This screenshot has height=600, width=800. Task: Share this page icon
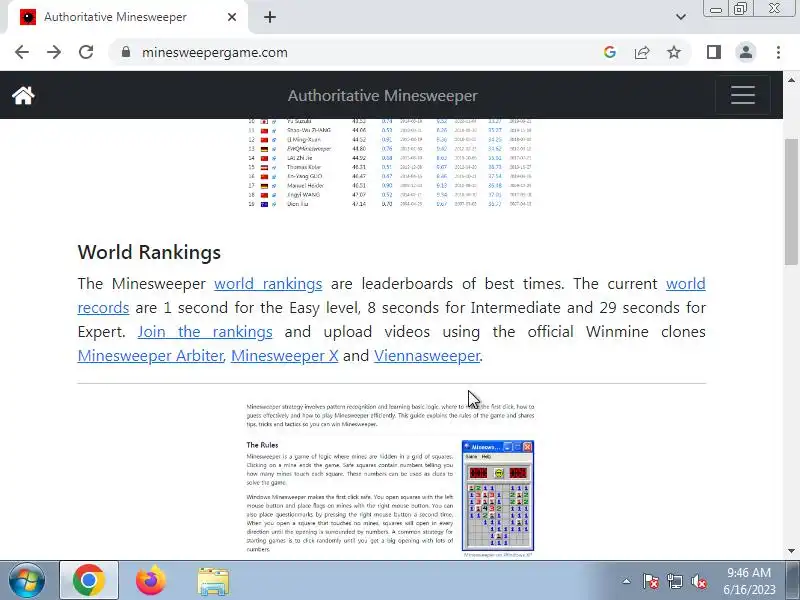pos(642,52)
